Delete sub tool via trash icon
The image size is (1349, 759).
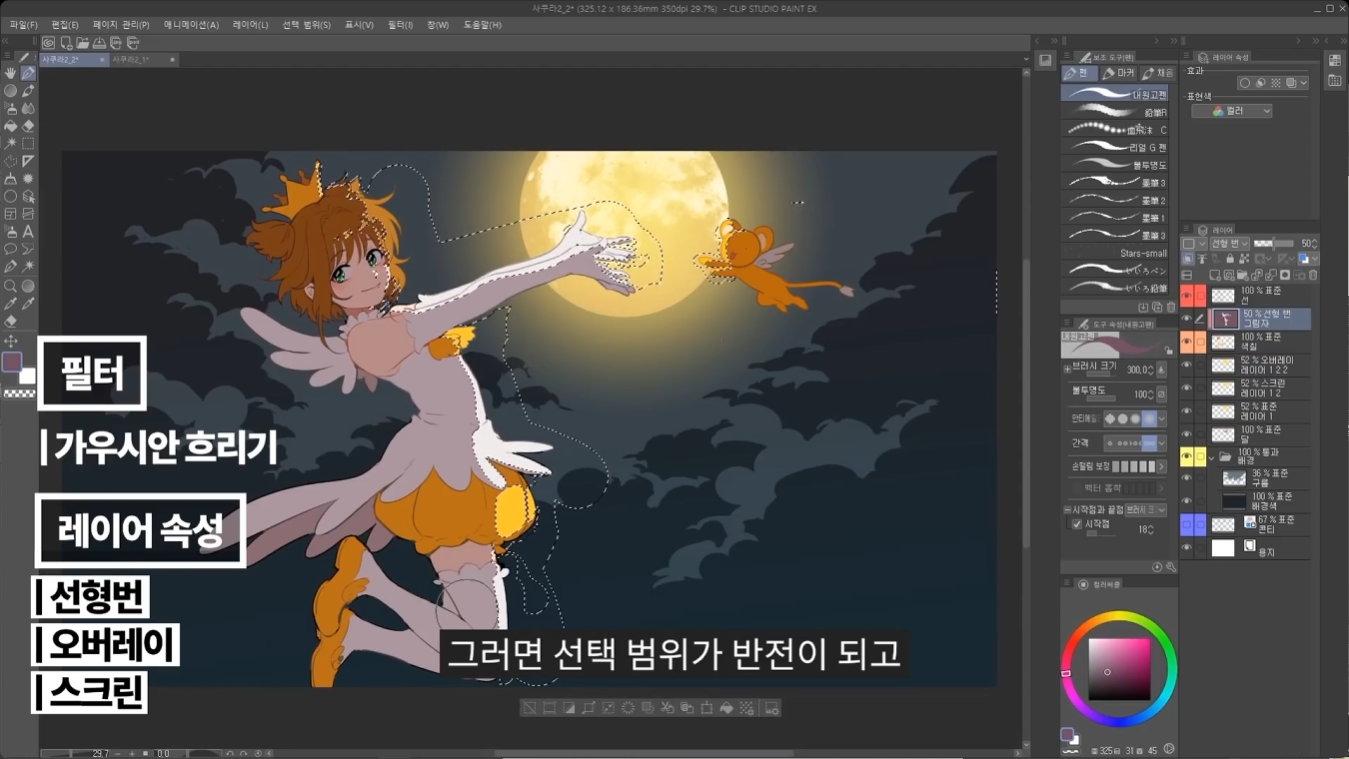1171,308
